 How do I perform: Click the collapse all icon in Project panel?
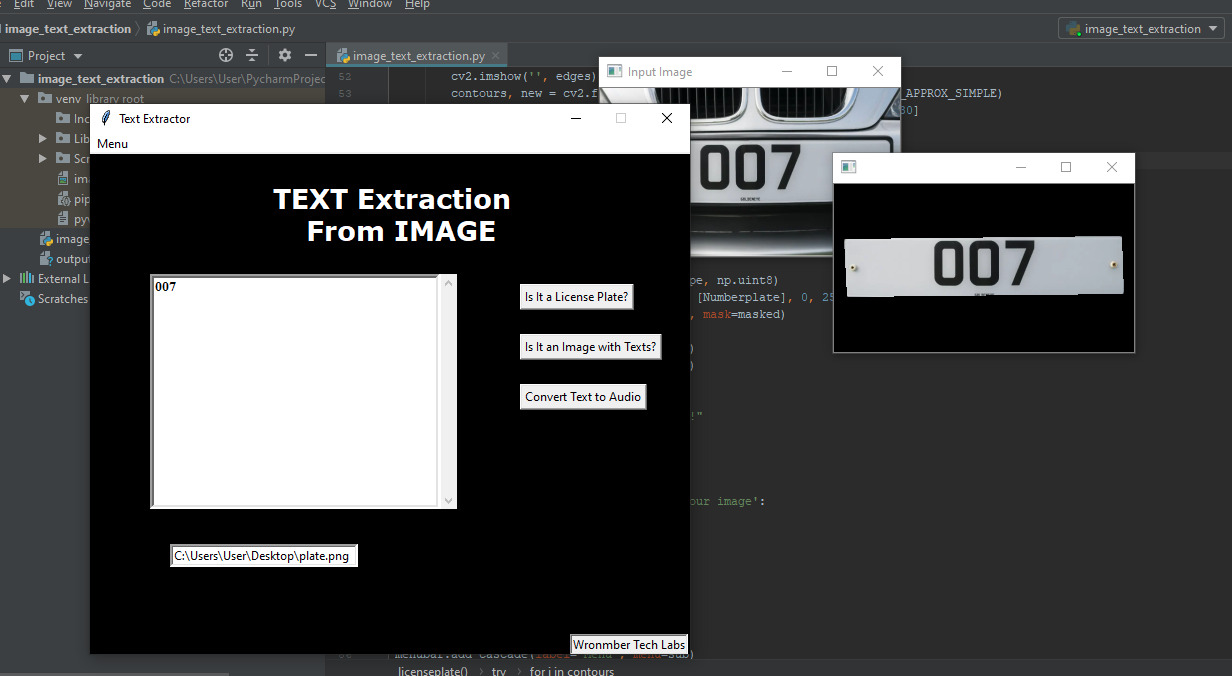coord(252,55)
